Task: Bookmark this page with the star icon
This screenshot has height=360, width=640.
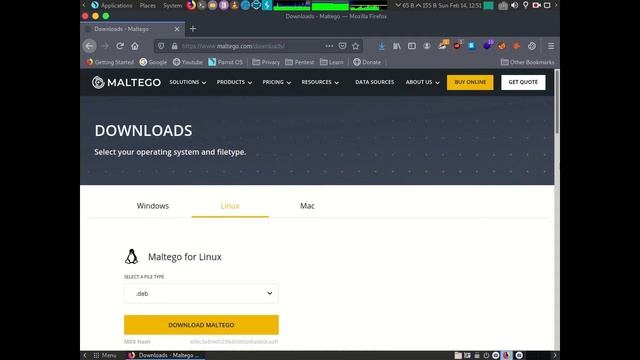Action: click(x=356, y=46)
